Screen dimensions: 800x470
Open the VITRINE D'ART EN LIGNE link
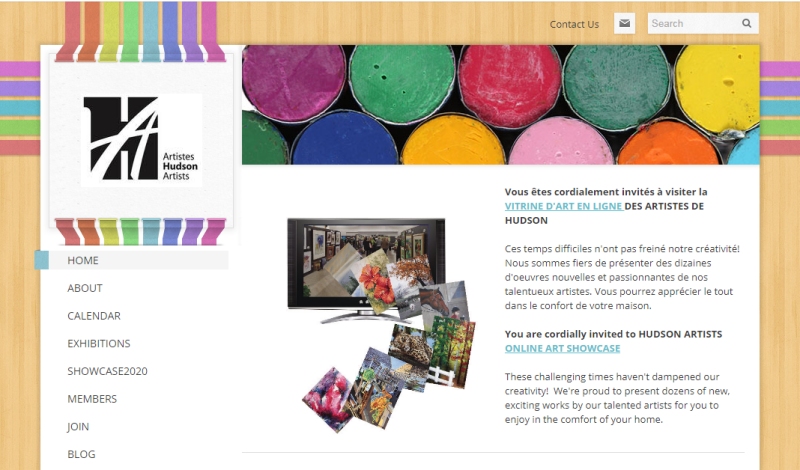click(x=563, y=206)
